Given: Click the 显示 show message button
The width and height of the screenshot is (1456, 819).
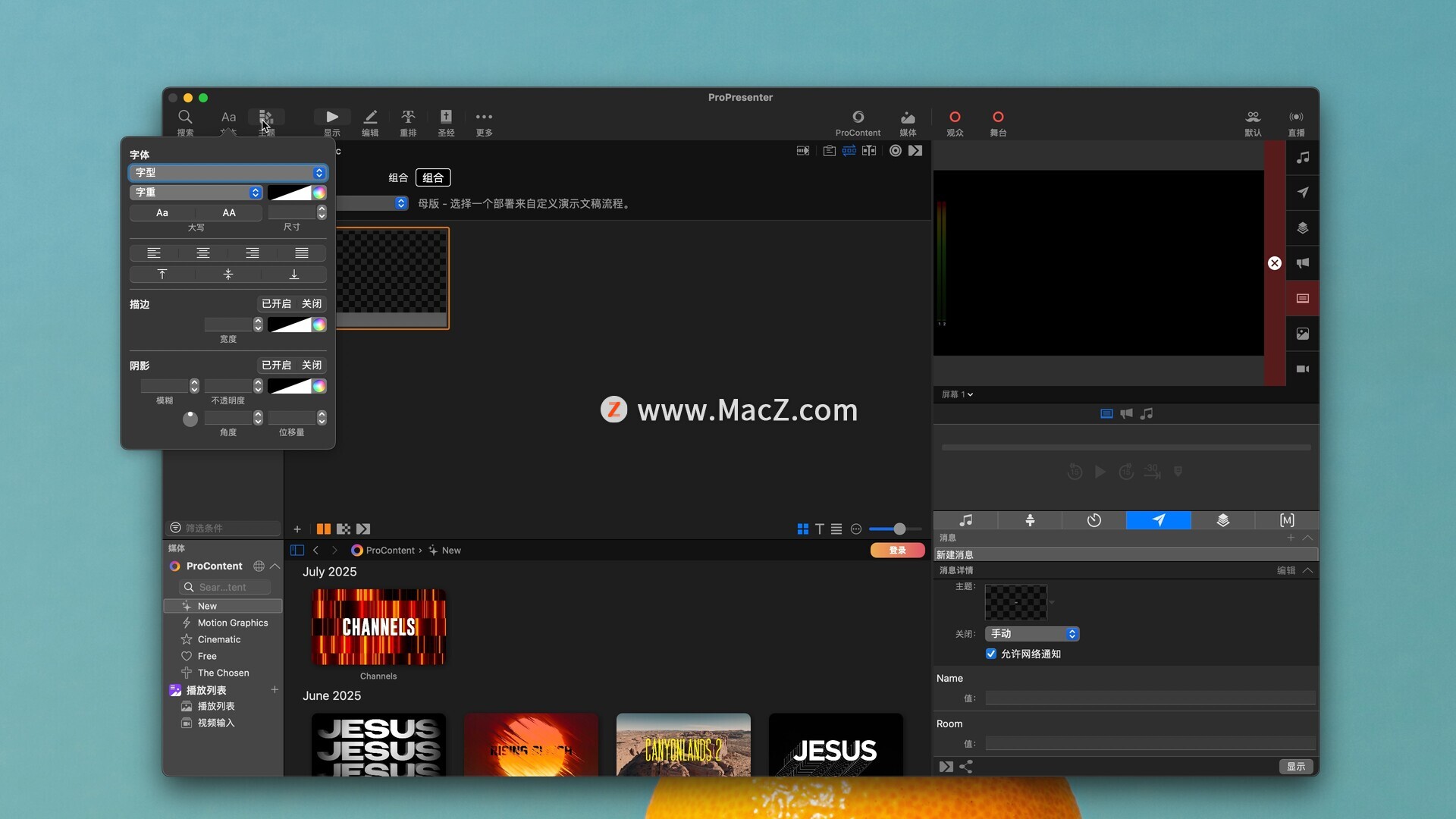Looking at the screenshot, I should [1296, 767].
